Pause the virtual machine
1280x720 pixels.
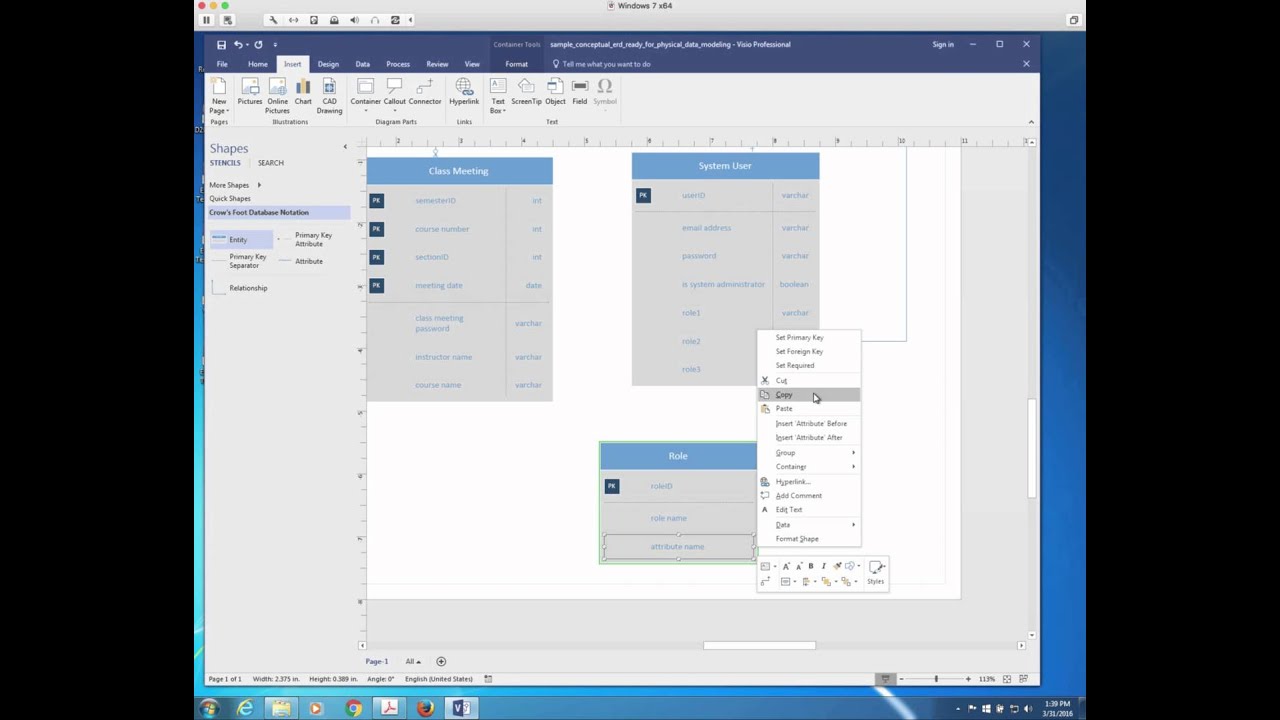pyautogui.click(x=206, y=20)
